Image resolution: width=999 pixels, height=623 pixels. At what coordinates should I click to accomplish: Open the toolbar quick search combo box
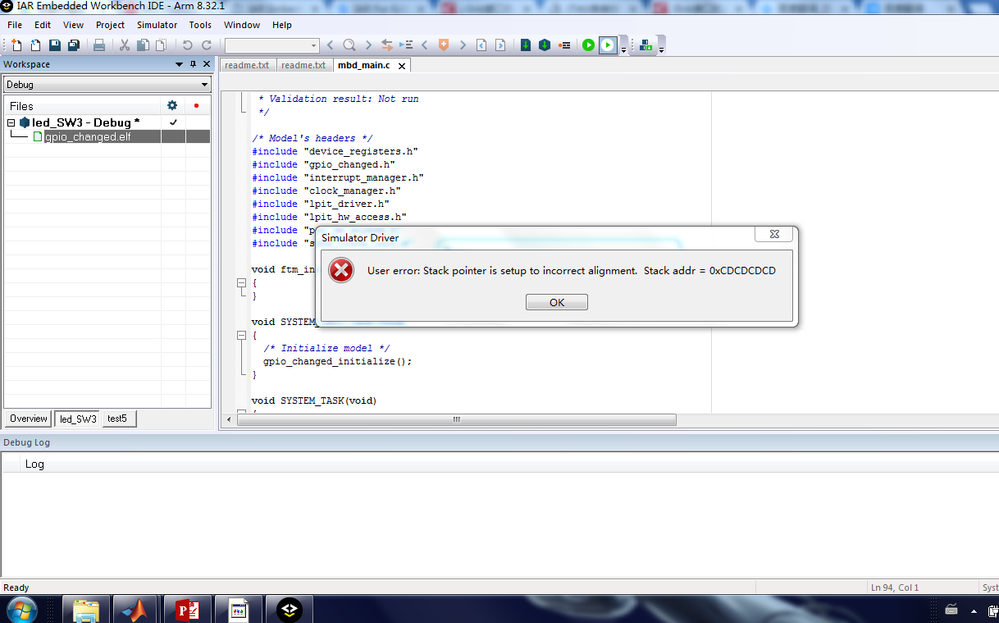click(x=271, y=45)
